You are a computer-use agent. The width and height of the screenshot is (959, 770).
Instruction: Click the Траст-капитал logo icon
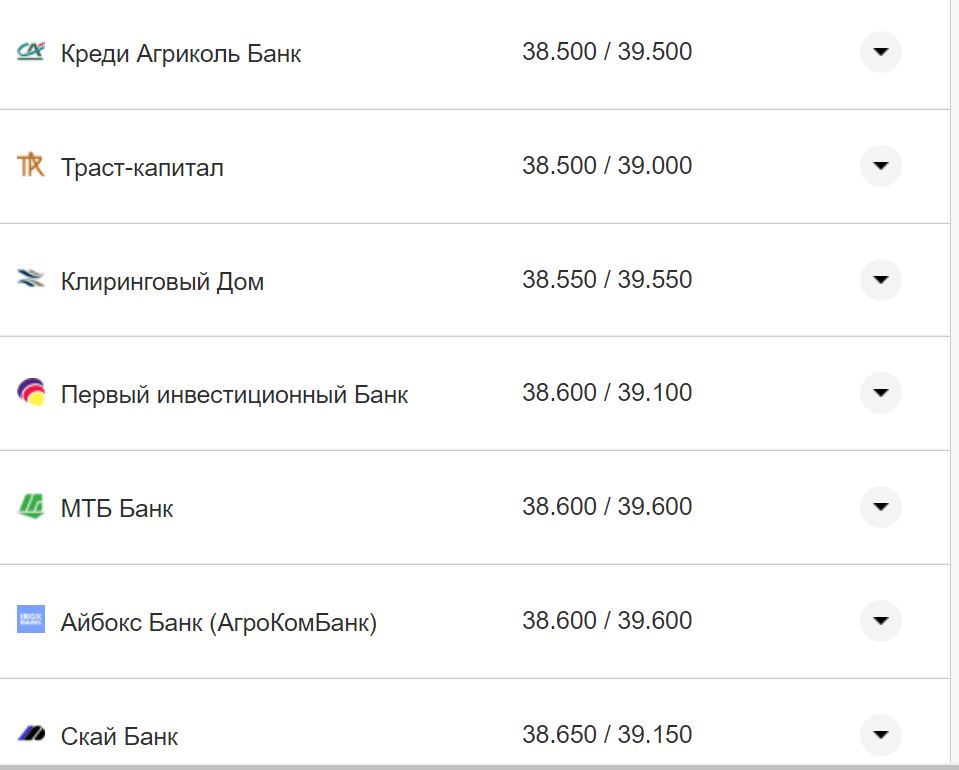[x=31, y=166]
